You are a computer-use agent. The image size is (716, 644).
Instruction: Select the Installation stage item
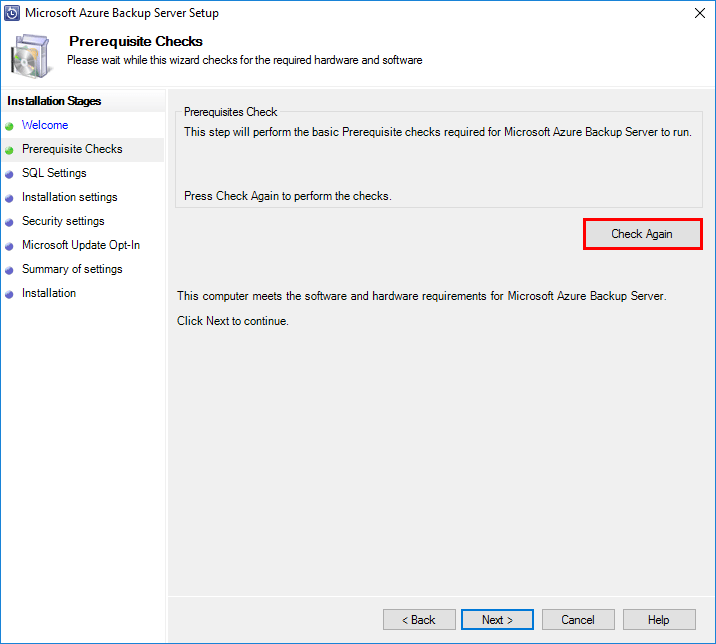[49, 293]
